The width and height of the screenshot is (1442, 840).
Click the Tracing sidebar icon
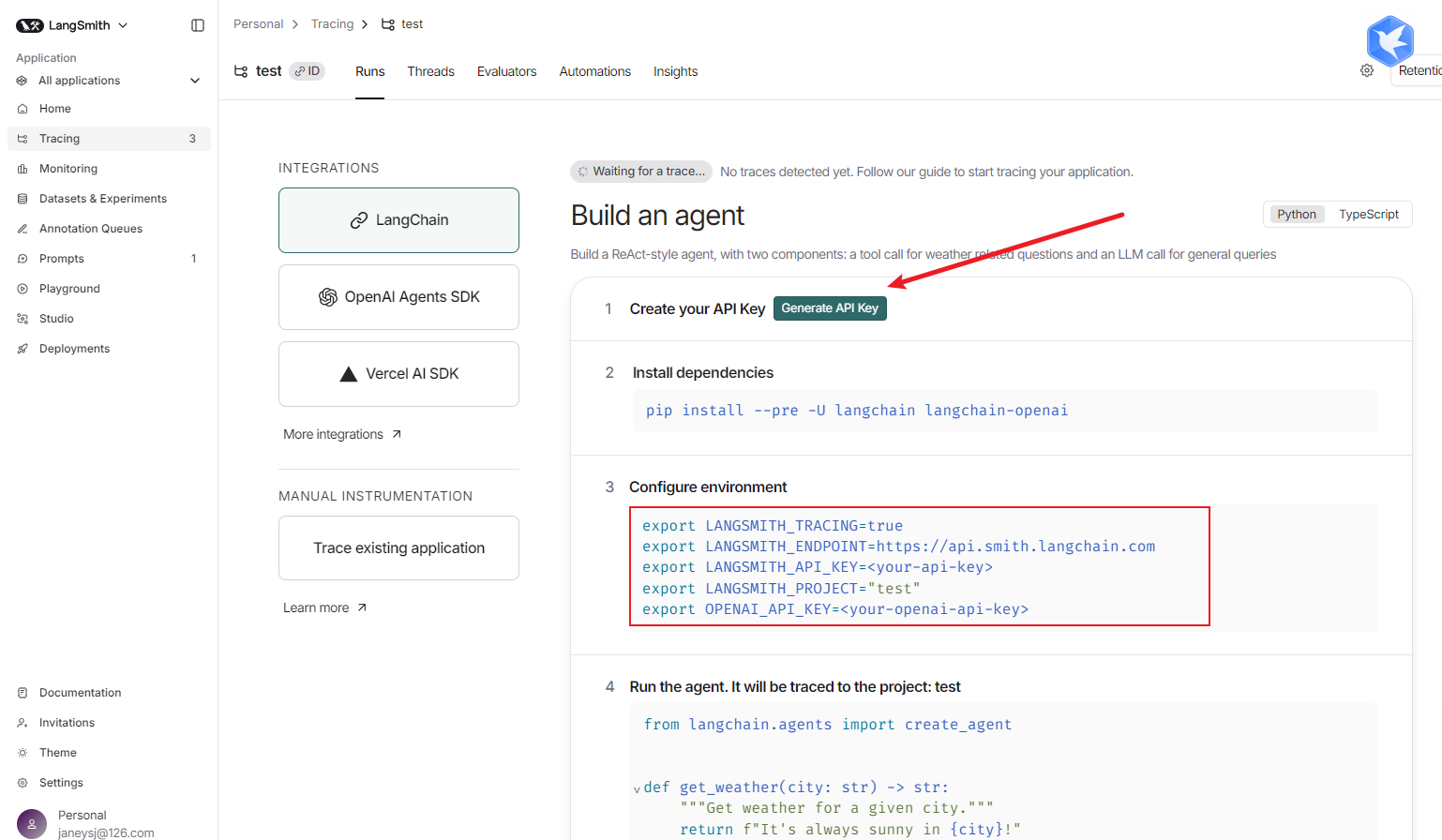point(23,139)
